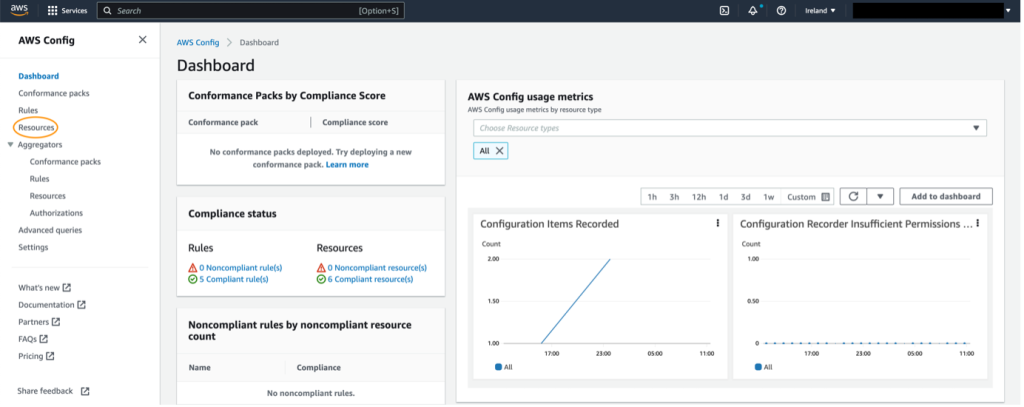Open 0 Noncompliant rule(s) link

click(240, 268)
